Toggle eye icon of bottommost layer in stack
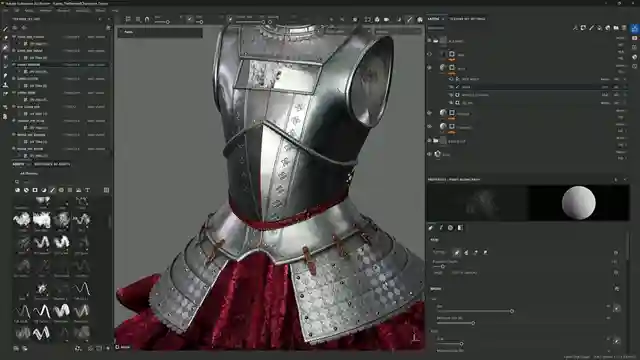This screenshot has height=360, width=640. [x=429, y=154]
